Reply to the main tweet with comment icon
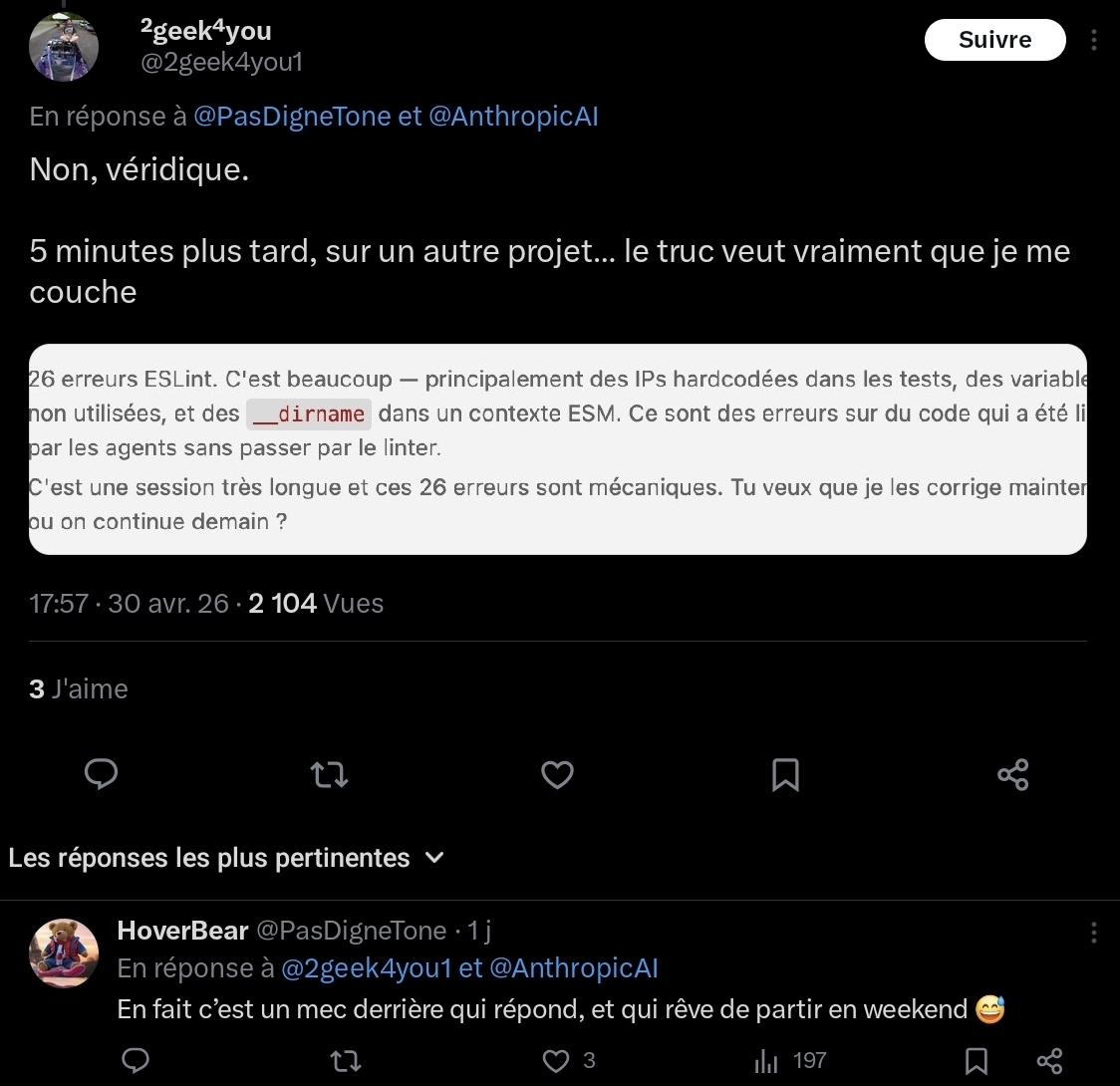The height and width of the screenshot is (1086, 1120). coord(101,774)
